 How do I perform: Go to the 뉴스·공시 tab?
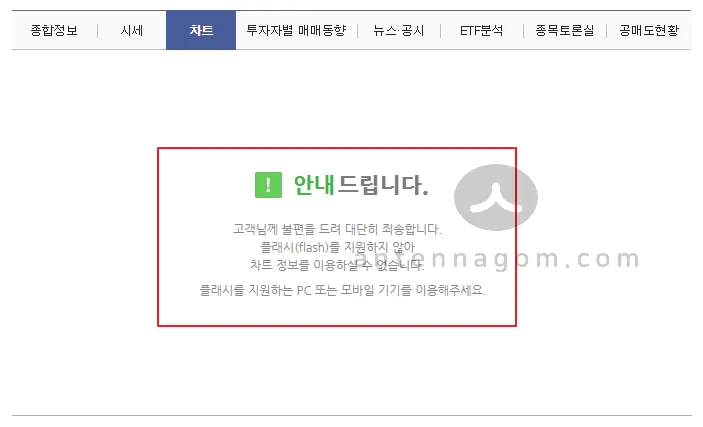[x=399, y=30]
